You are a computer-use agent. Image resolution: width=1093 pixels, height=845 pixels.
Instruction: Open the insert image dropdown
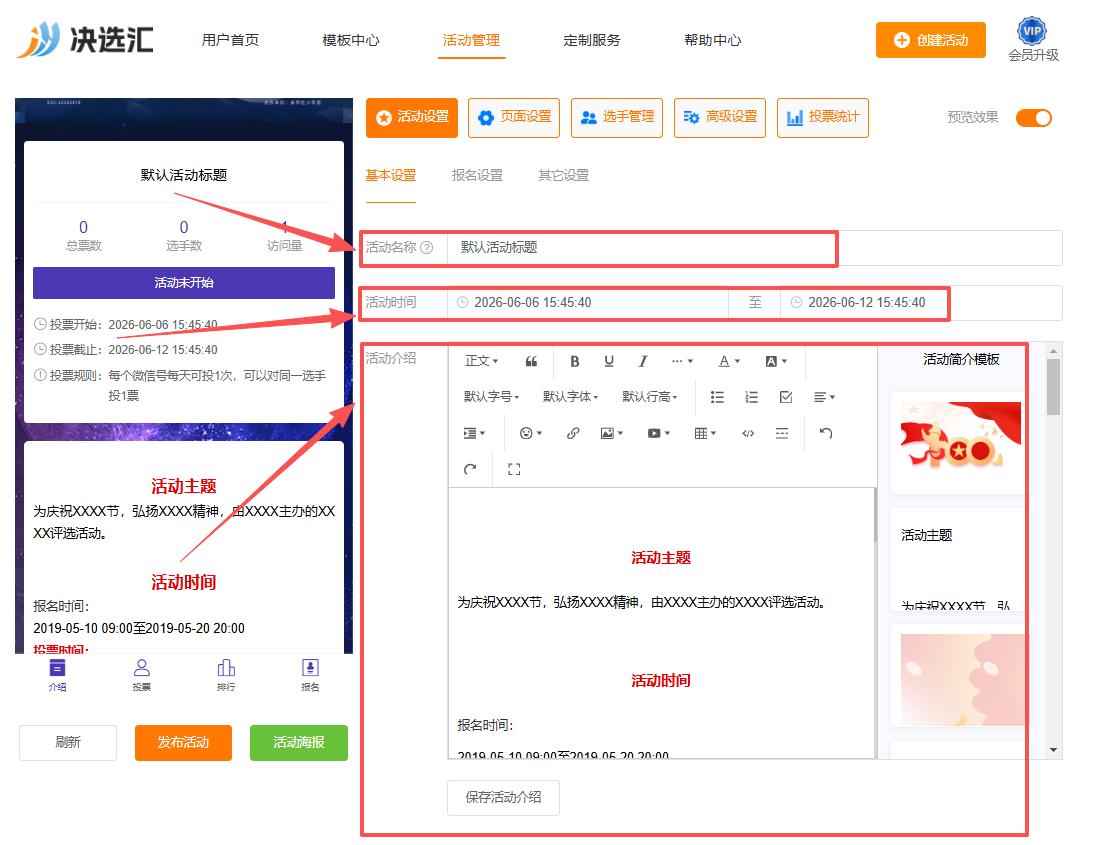[611, 433]
